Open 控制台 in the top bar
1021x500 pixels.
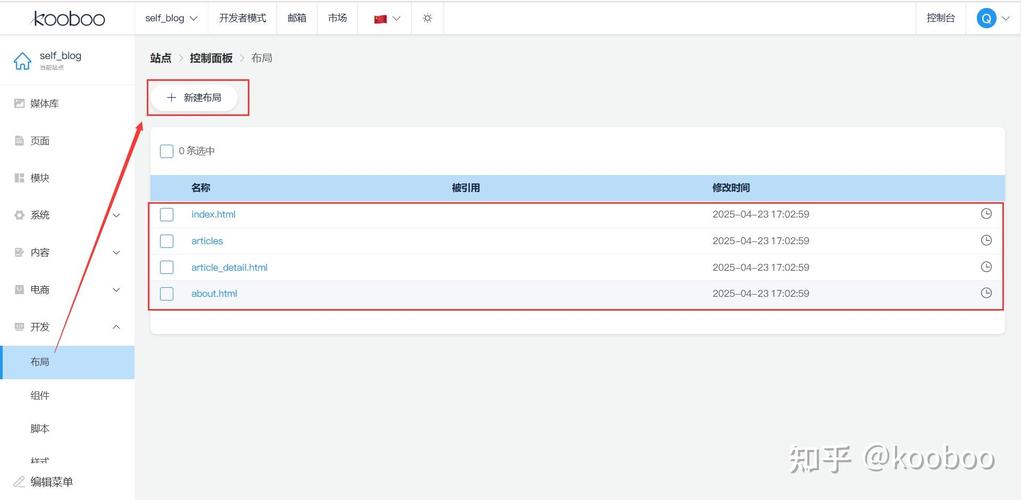pos(941,18)
